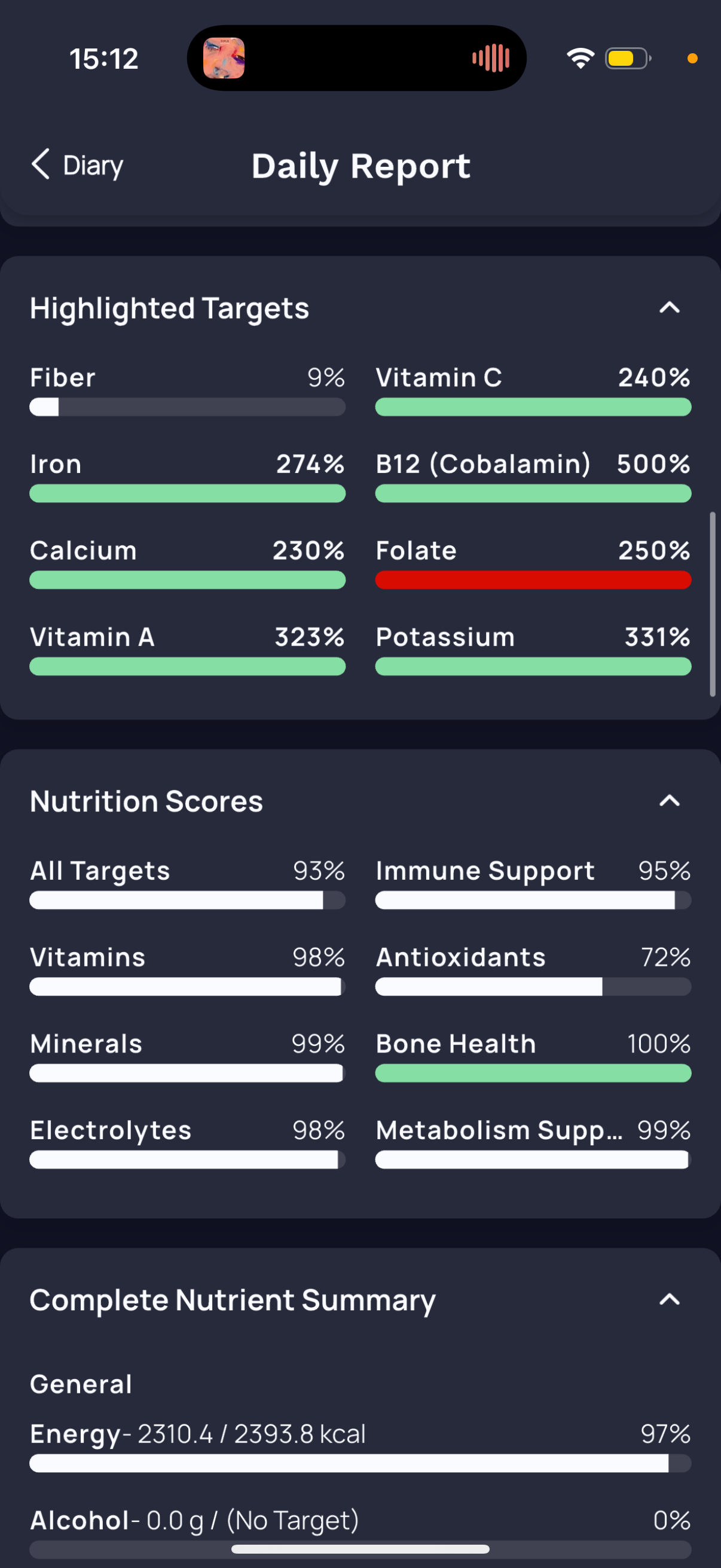Tap the back chevron to Diary

point(41,164)
